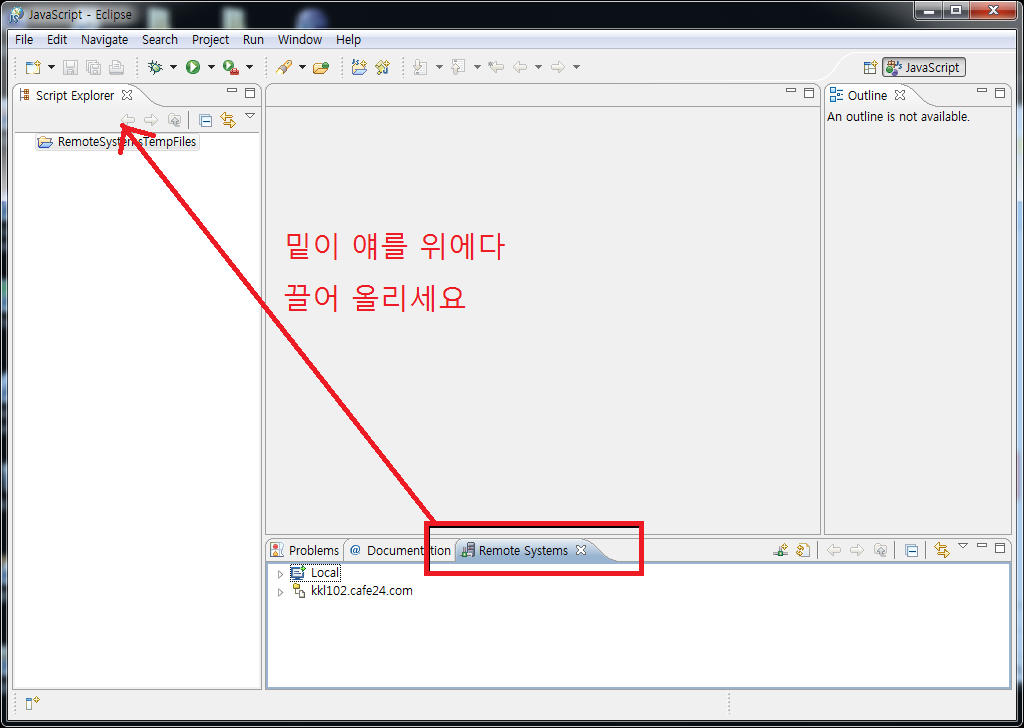Viewport: 1024px width, 728px height.
Task: Toggle Link with Editor in Script Explorer
Action: point(228,120)
